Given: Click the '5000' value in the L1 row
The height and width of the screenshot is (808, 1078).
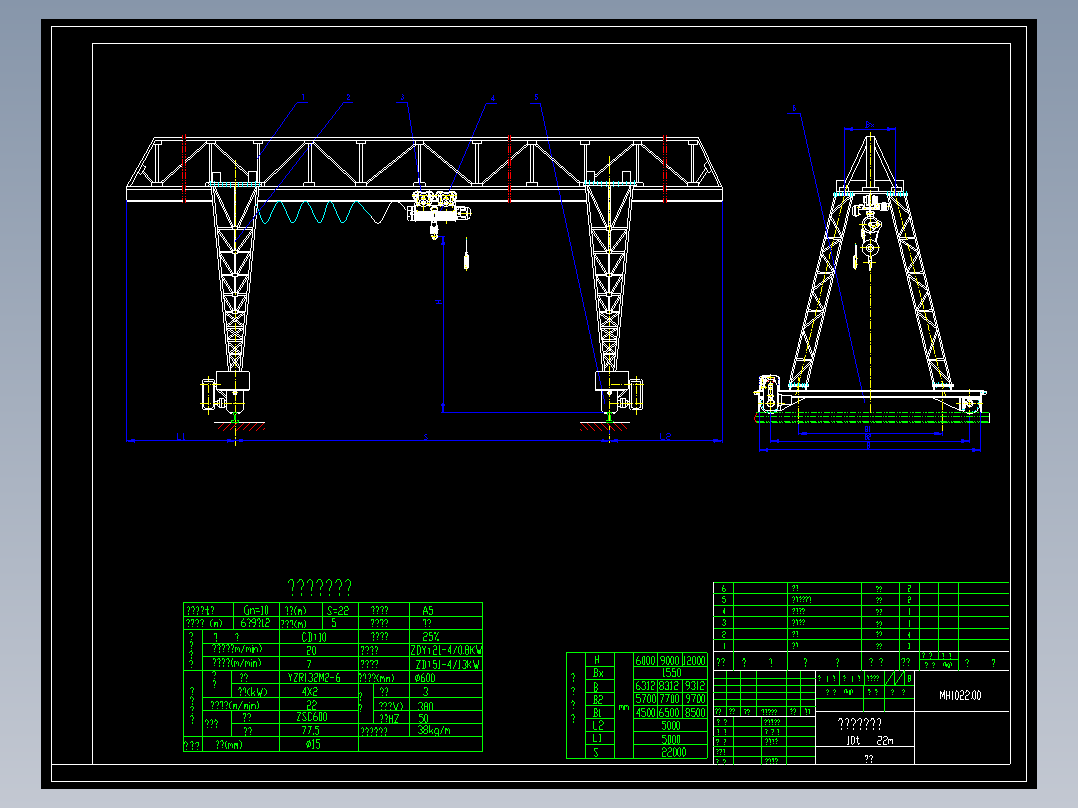Looking at the screenshot, I should (x=671, y=739).
